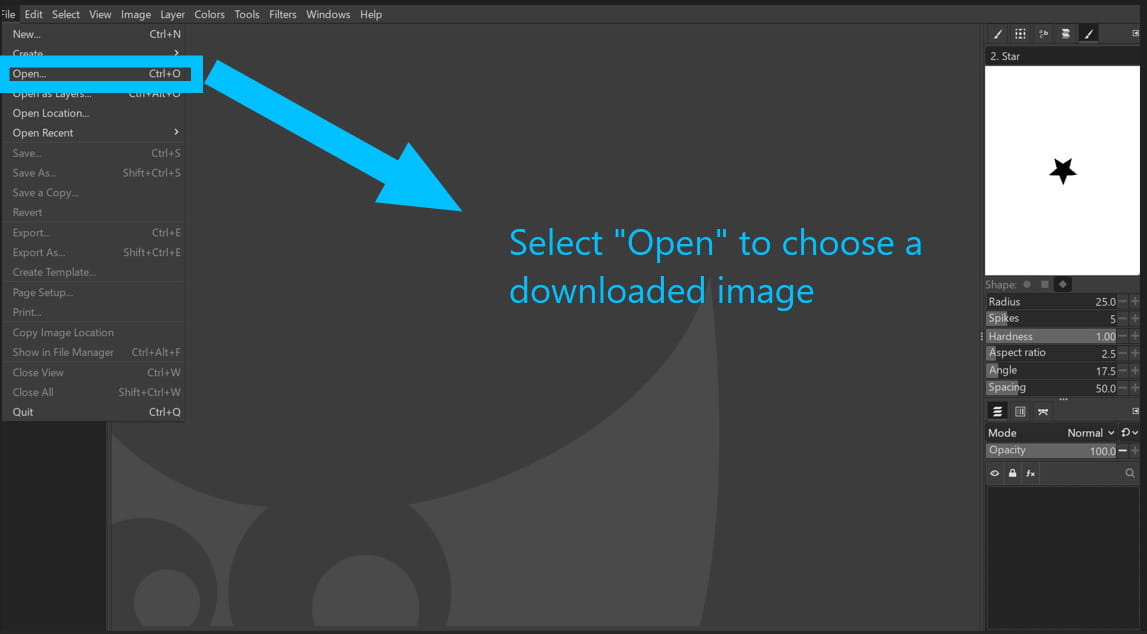
Task: Open layers panel configuration menu
Action: click(1135, 411)
